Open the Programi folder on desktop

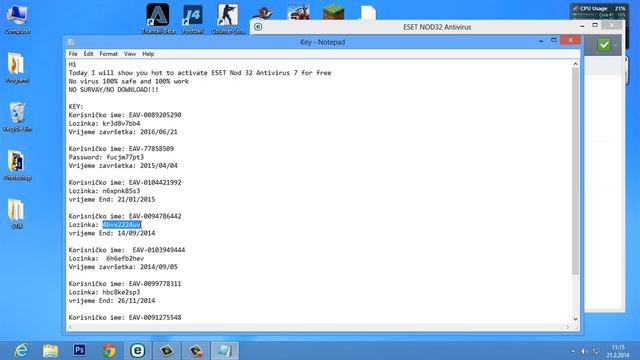coord(17,68)
